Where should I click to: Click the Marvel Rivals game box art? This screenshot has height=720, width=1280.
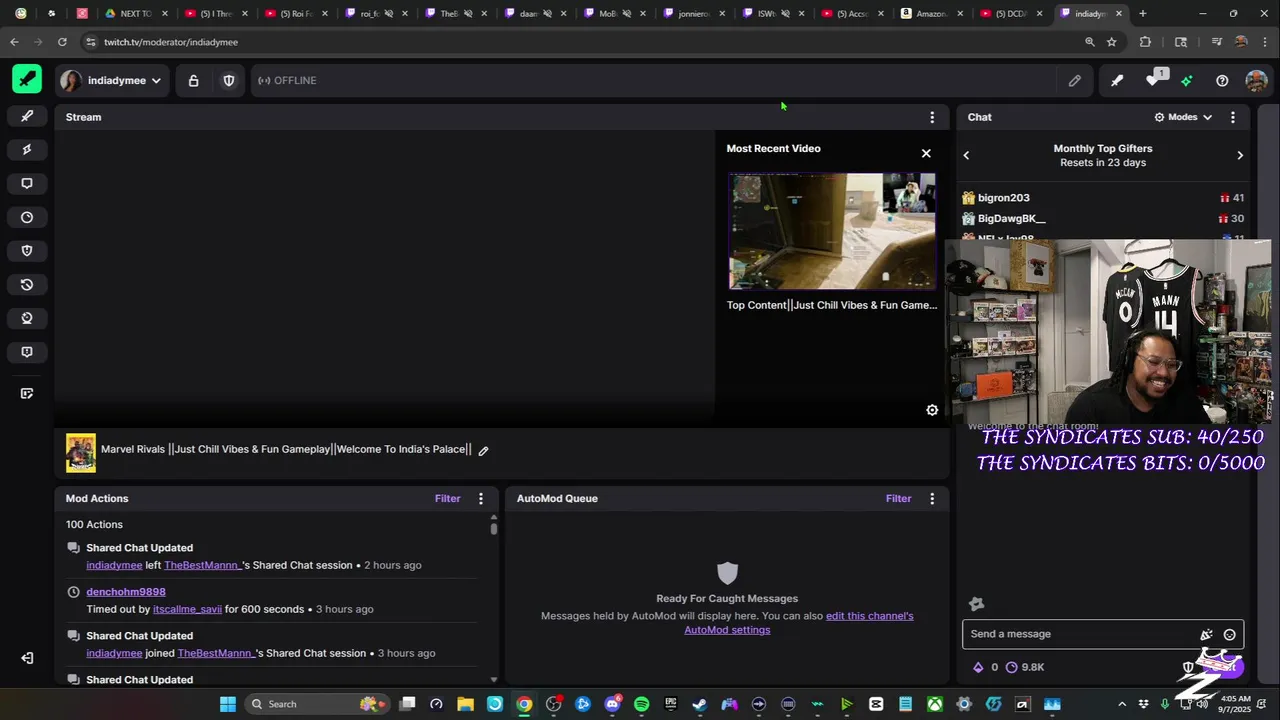coord(81,453)
